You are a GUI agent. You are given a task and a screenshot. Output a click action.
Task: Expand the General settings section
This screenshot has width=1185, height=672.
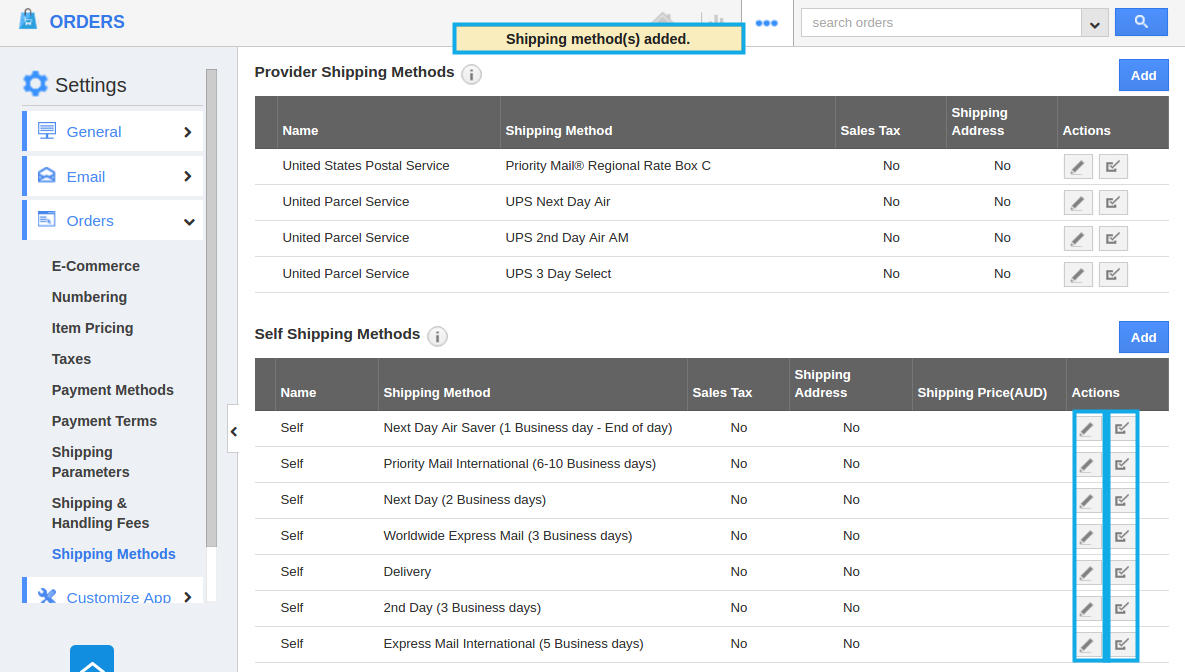click(x=113, y=132)
